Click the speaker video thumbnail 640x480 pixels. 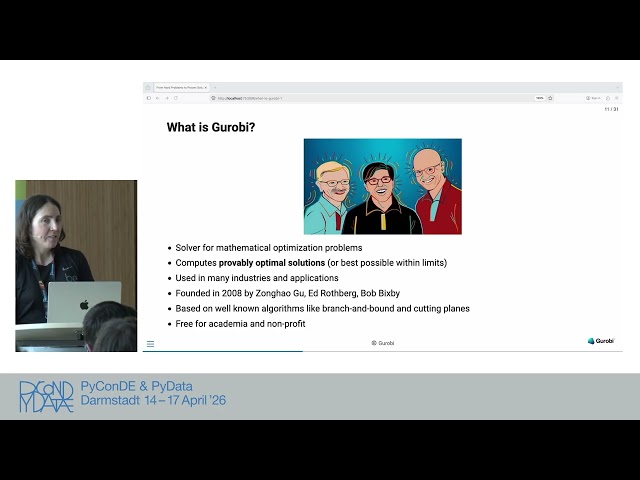pyautogui.click(x=76, y=266)
